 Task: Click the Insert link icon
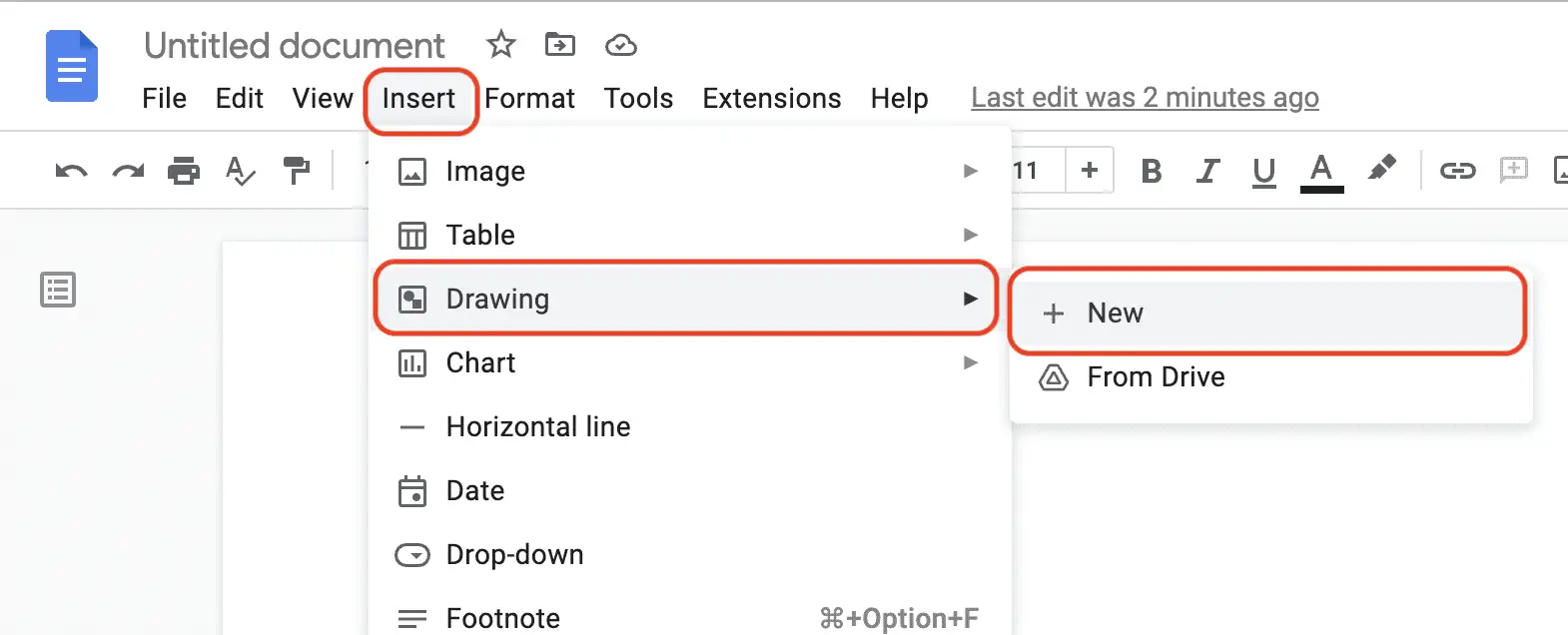click(x=1457, y=170)
